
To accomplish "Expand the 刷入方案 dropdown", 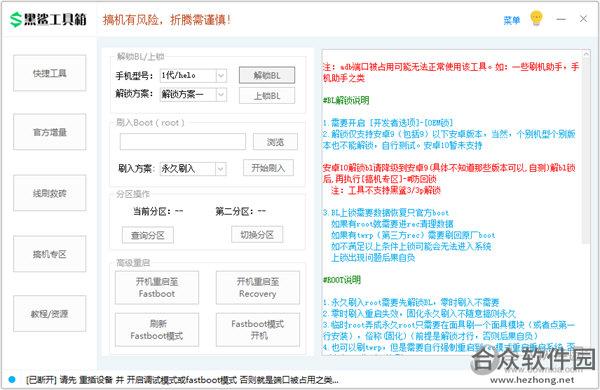I will point(221,169).
